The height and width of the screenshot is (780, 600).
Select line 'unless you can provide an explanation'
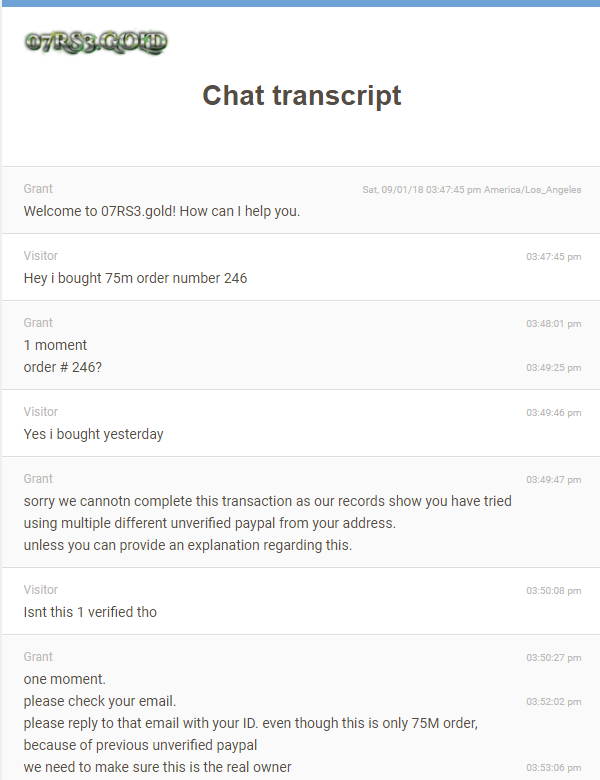click(188, 545)
